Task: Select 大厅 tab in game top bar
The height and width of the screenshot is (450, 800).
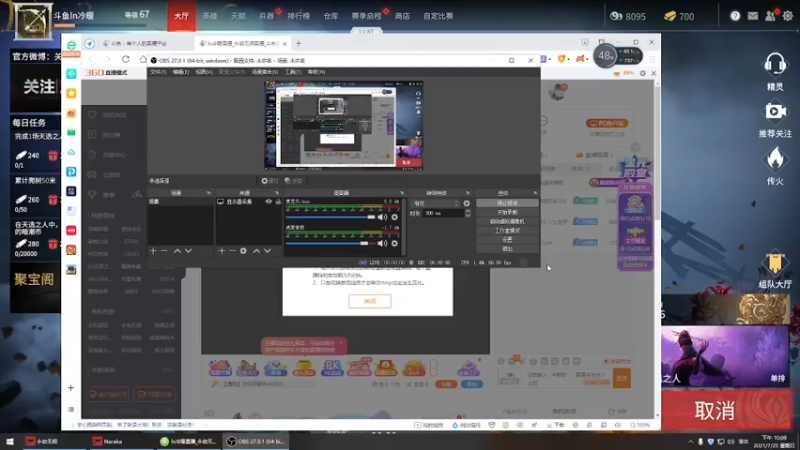Action: pyautogui.click(x=182, y=16)
